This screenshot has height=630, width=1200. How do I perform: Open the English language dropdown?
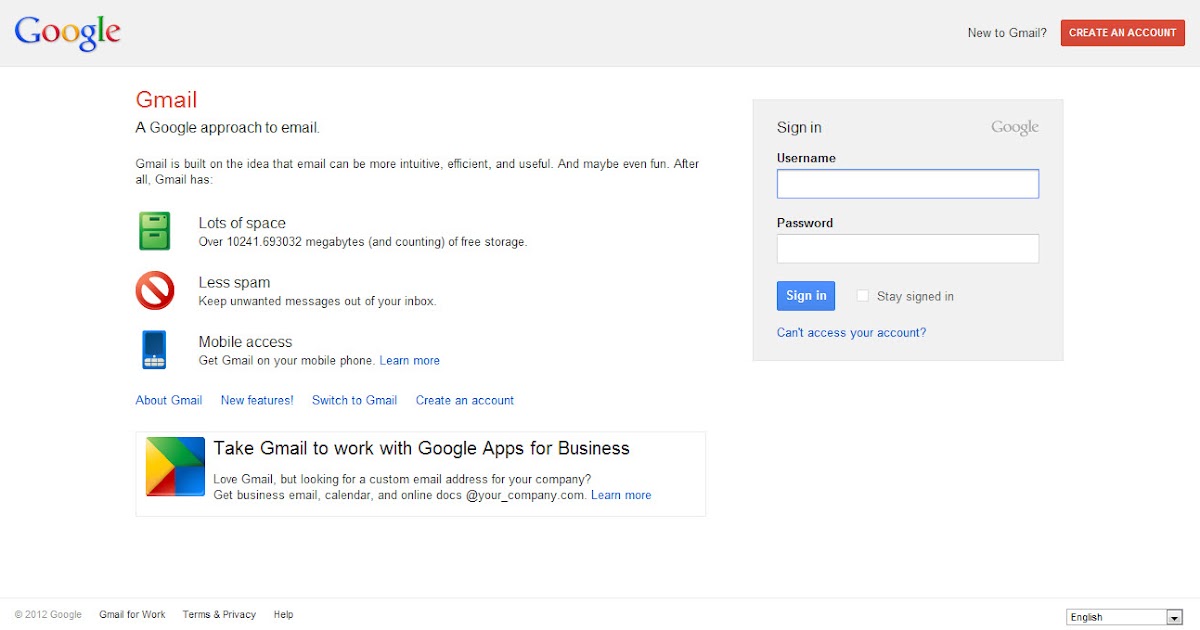(1124, 617)
